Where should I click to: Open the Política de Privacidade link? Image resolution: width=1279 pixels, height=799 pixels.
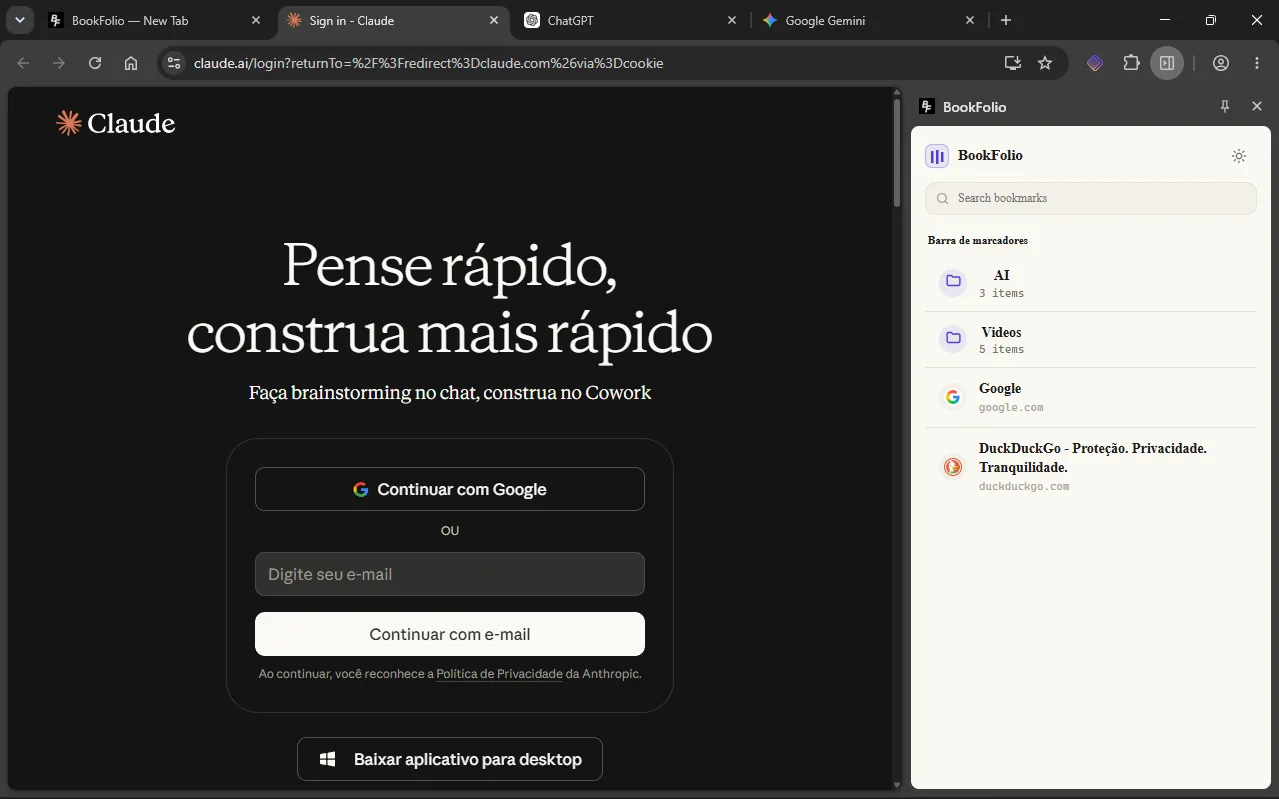[x=499, y=674]
